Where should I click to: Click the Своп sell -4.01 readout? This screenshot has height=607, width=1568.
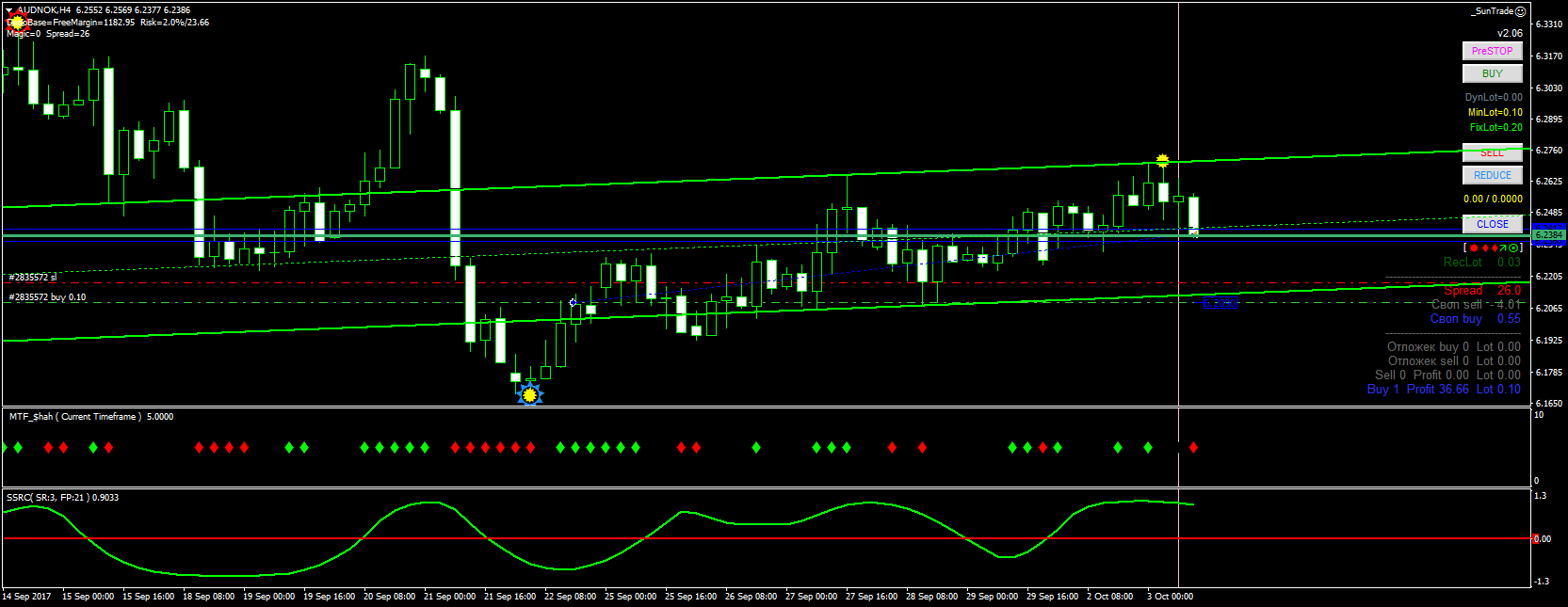(x=1476, y=304)
